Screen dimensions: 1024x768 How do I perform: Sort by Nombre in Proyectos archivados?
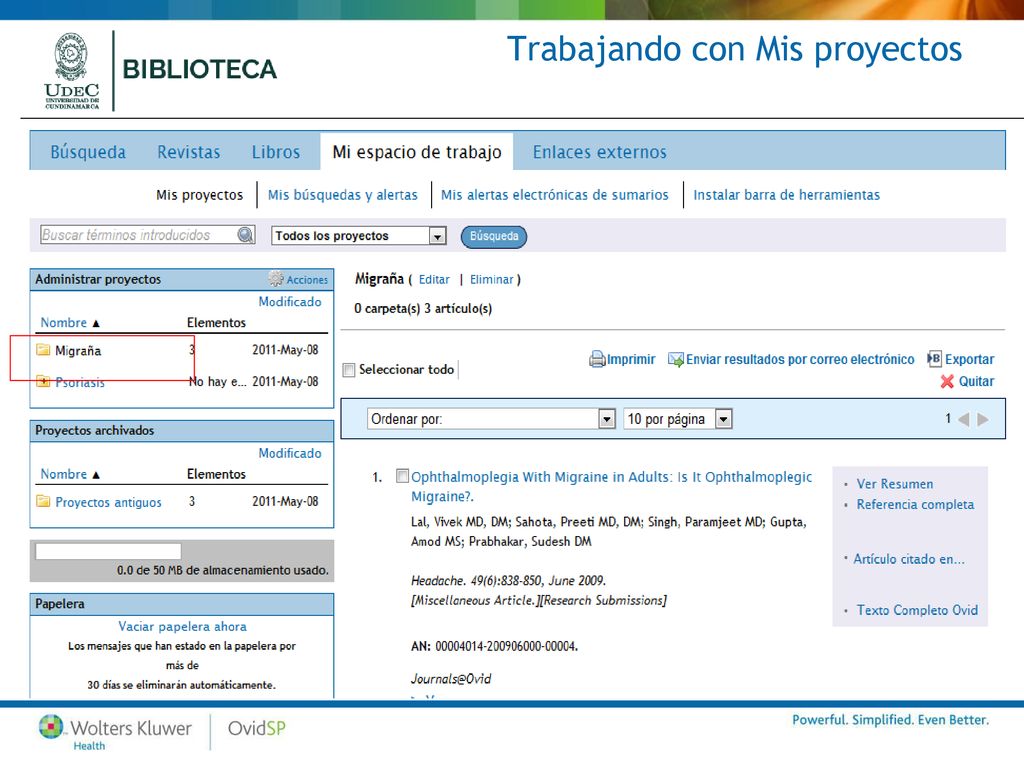click(x=63, y=474)
